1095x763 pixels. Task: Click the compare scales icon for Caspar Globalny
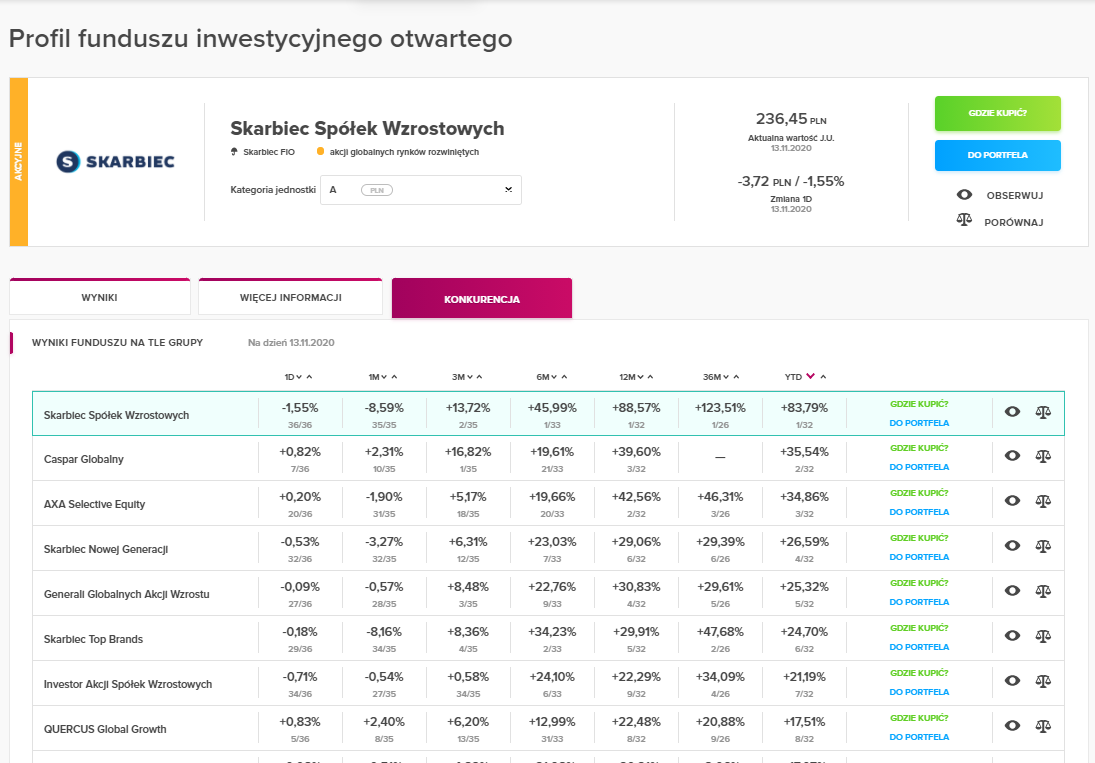click(x=1043, y=456)
